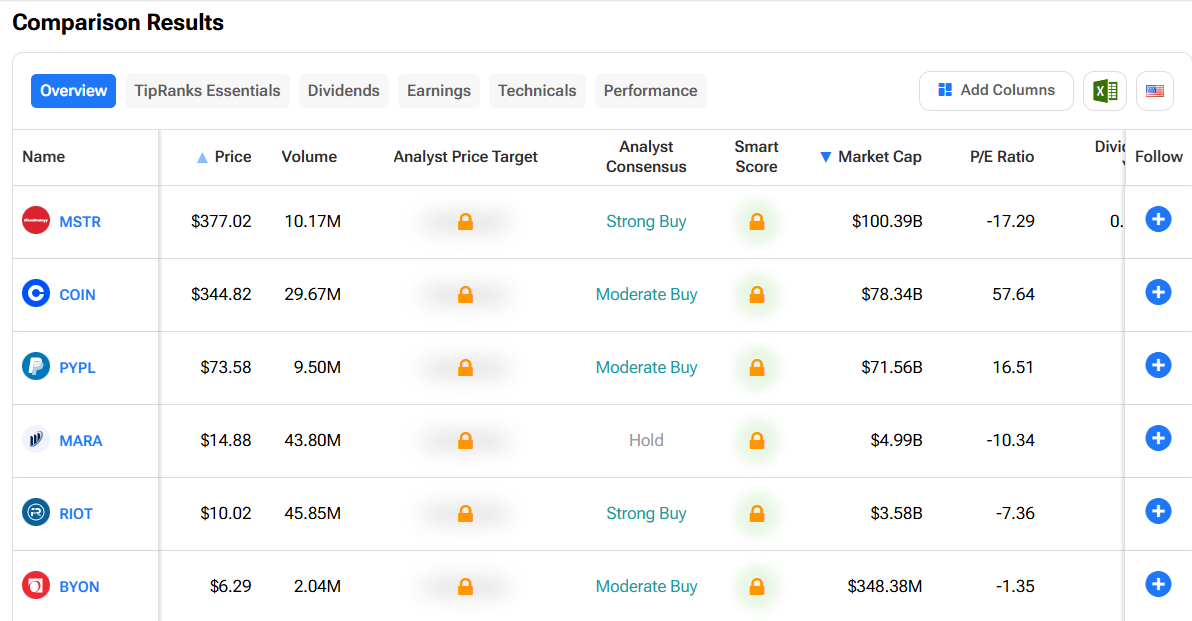Unlock MSTR analyst price target lock
The image size is (1192, 621).
pos(465,221)
